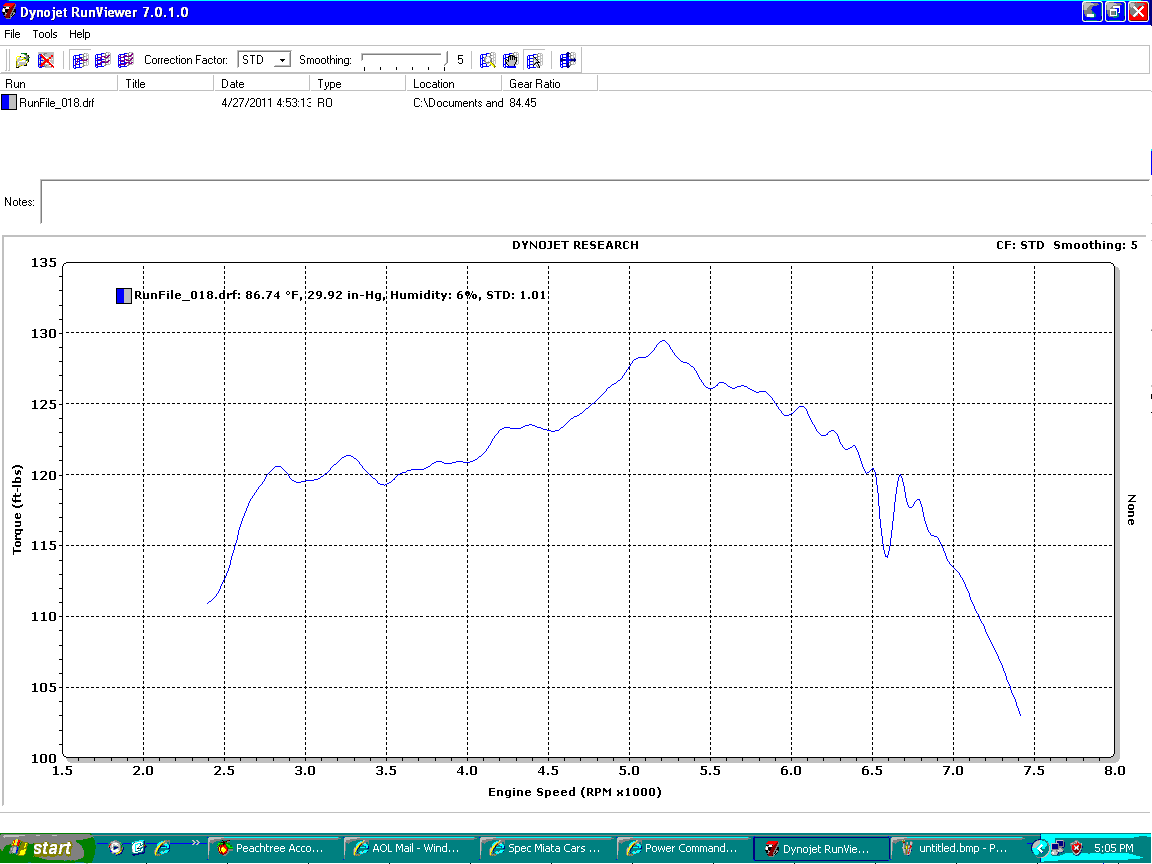Click the middle quick launch icon
Viewport: 1152px width, 864px height.
point(139,848)
